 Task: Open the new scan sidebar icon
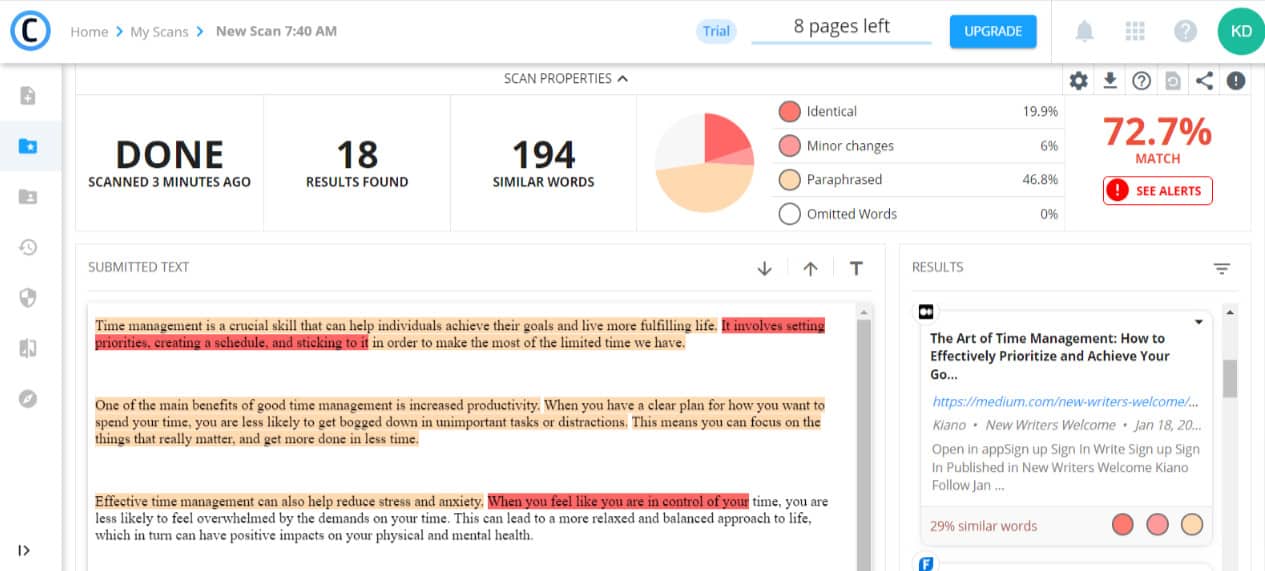coord(28,96)
